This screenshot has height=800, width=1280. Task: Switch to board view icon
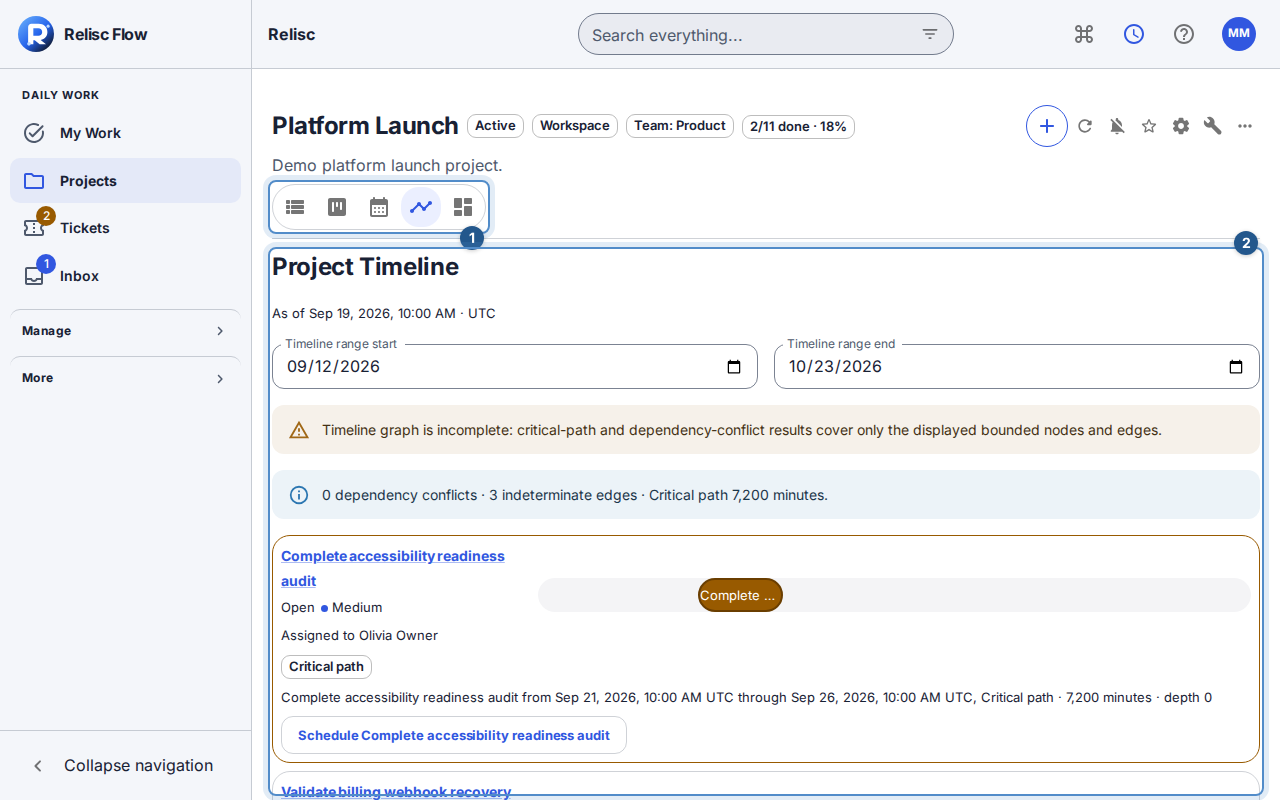pos(337,207)
